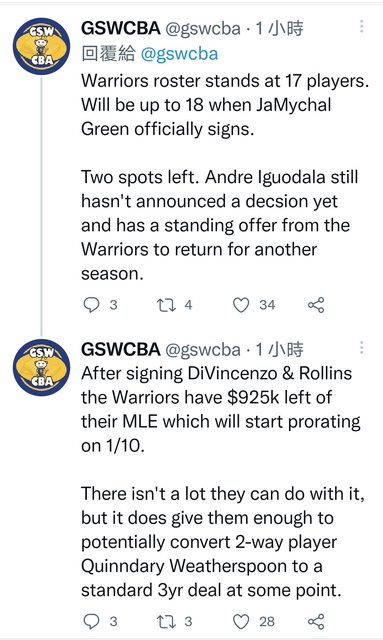Screen dimensions: 383x640
Task: View GSWCBA avatar on first tweet
Action: point(41,46)
